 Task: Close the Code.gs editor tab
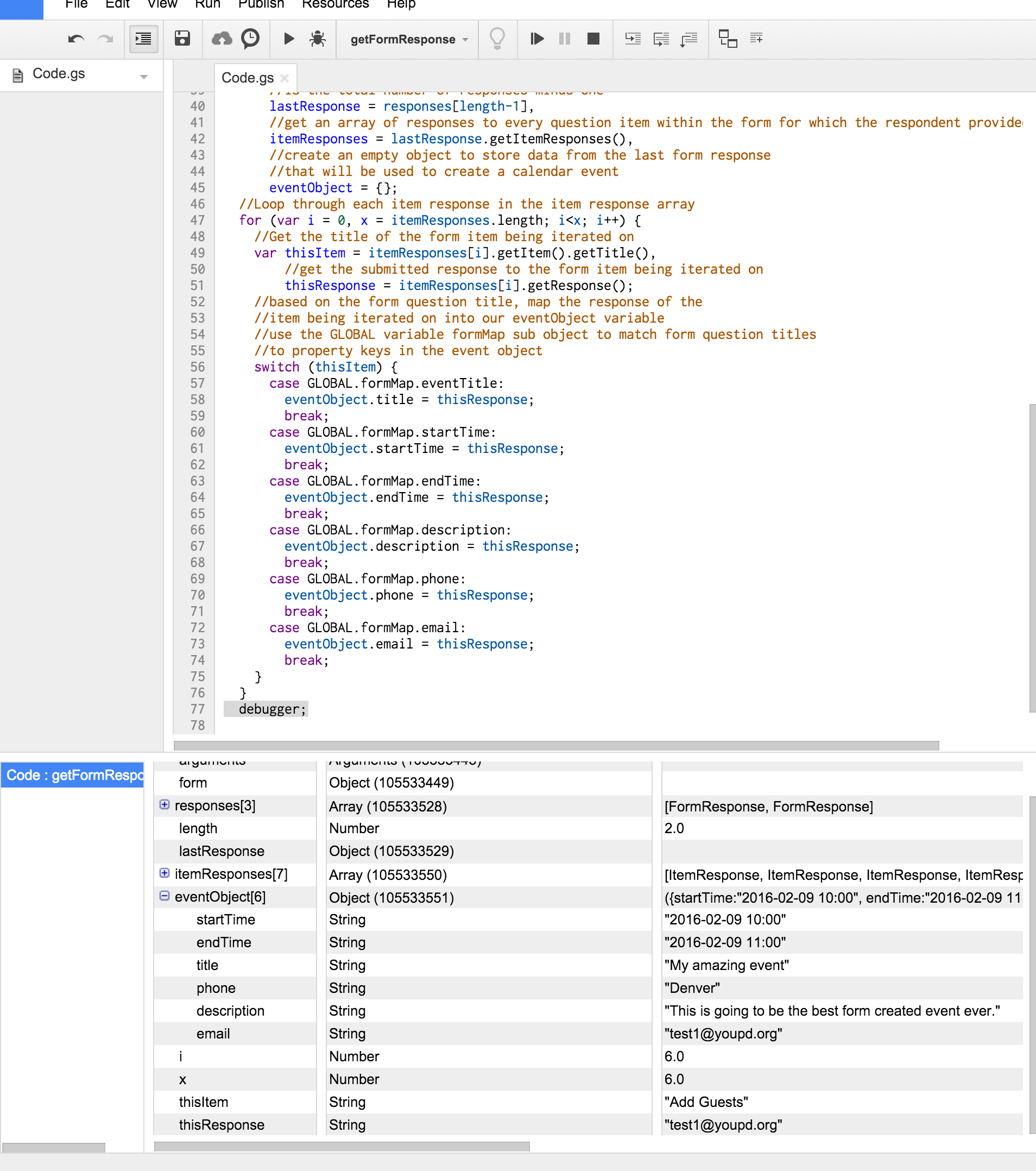pyautogui.click(x=285, y=78)
